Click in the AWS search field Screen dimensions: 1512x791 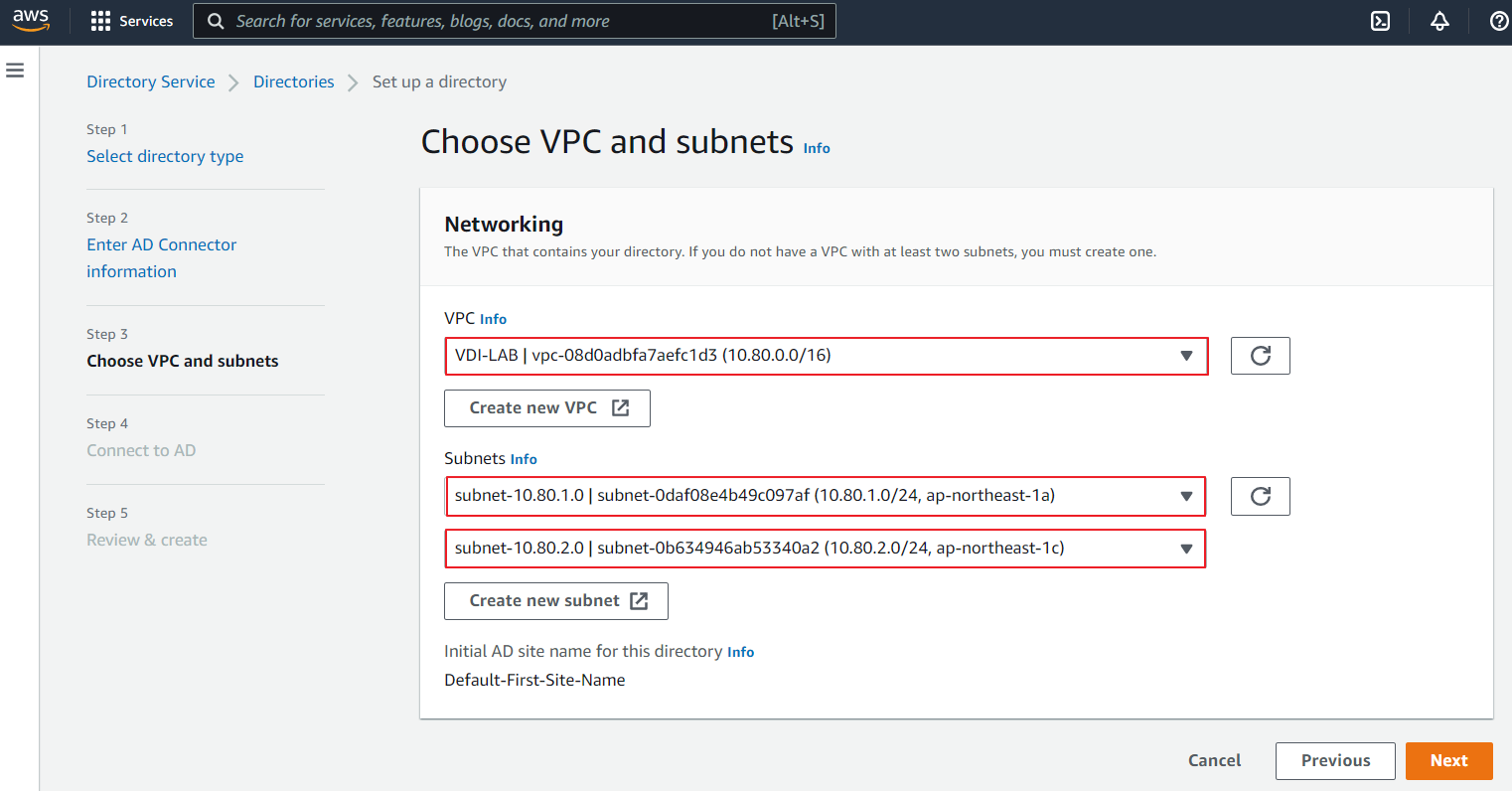497,21
